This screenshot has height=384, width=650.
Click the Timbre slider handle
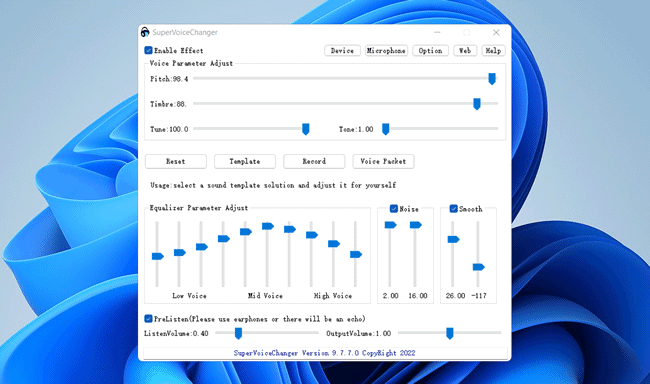477,104
